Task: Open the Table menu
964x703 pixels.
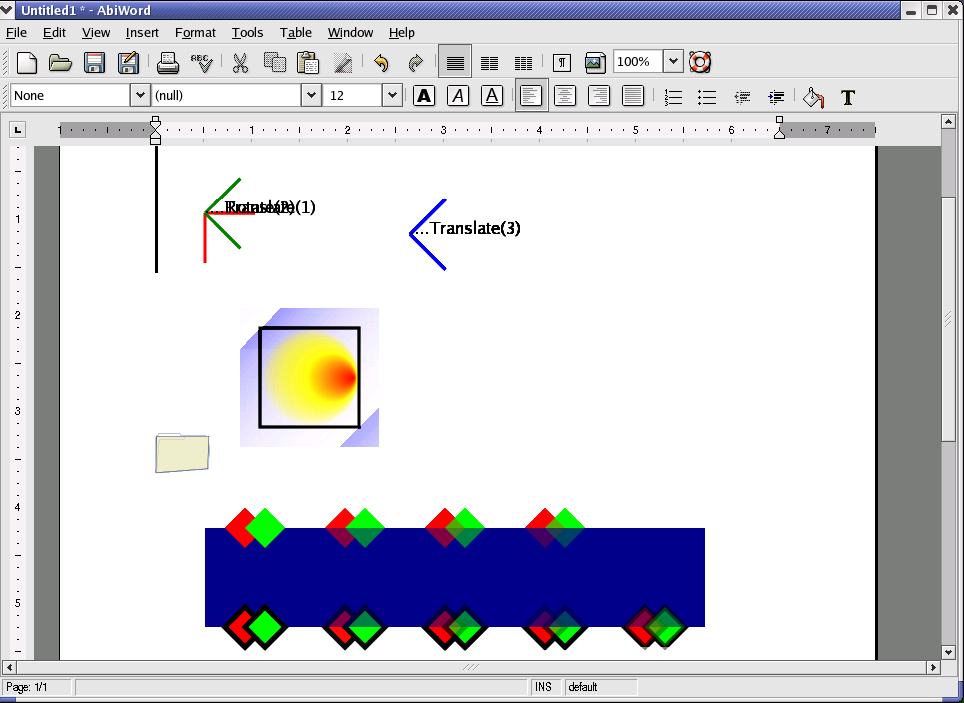Action: pos(295,33)
